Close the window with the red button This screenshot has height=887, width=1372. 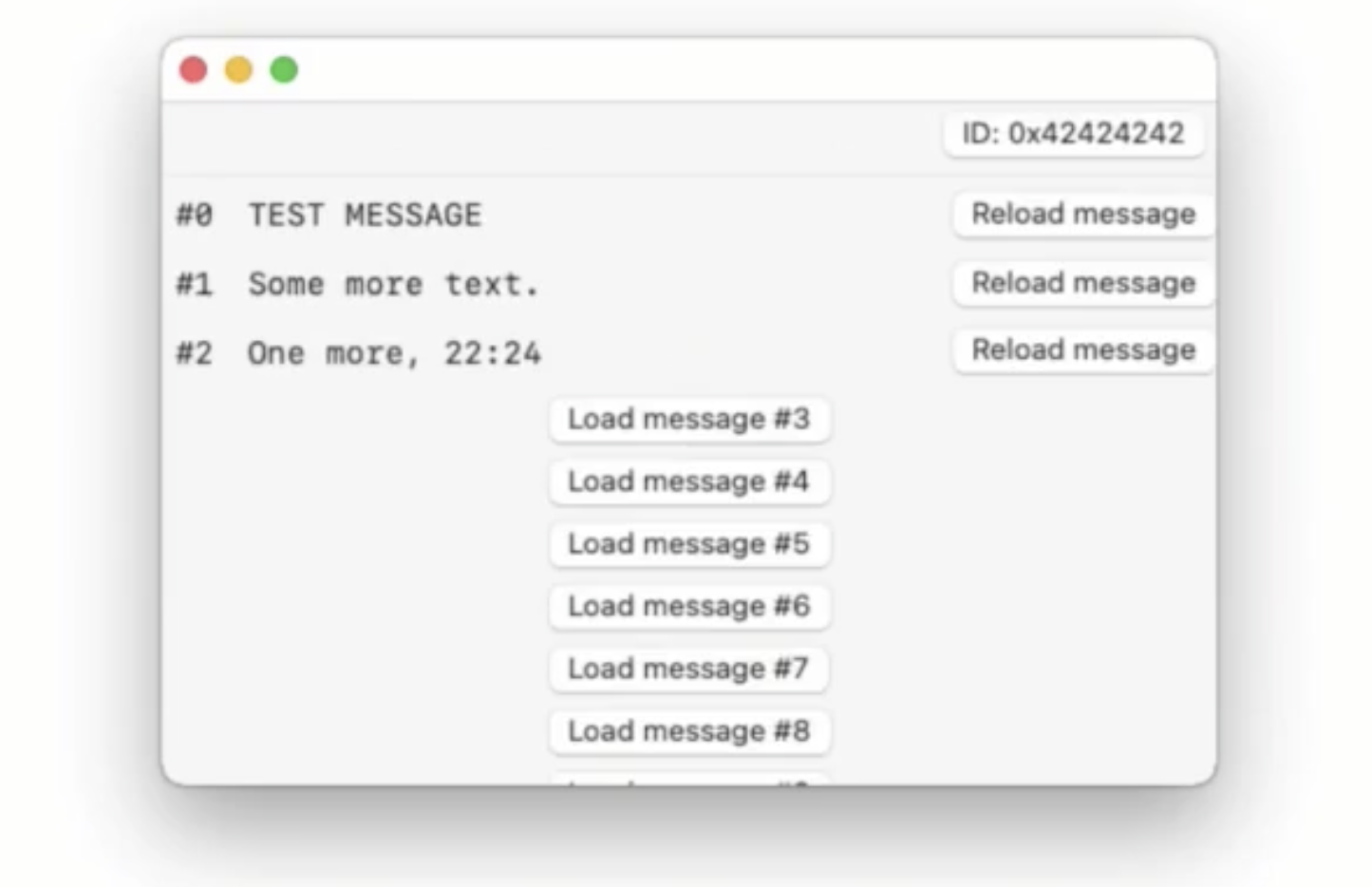(x=194, y=70)
